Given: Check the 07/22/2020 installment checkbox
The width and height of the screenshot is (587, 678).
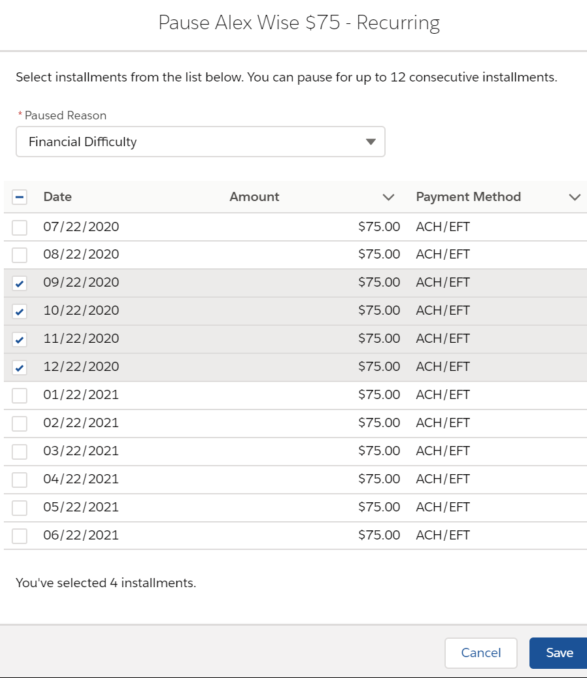Looking at the screenshot, I should point(19,227).
